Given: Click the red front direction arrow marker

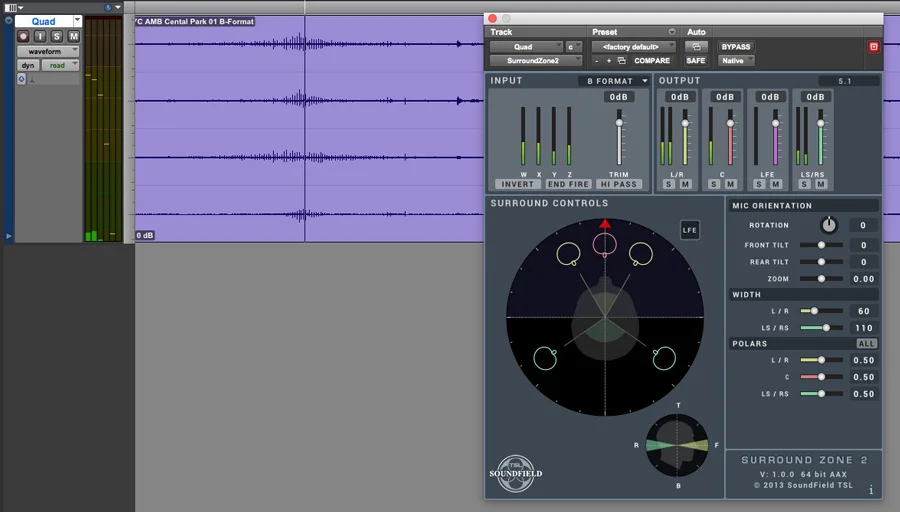Looking at the screenshot, I should [x=605, y=223].
